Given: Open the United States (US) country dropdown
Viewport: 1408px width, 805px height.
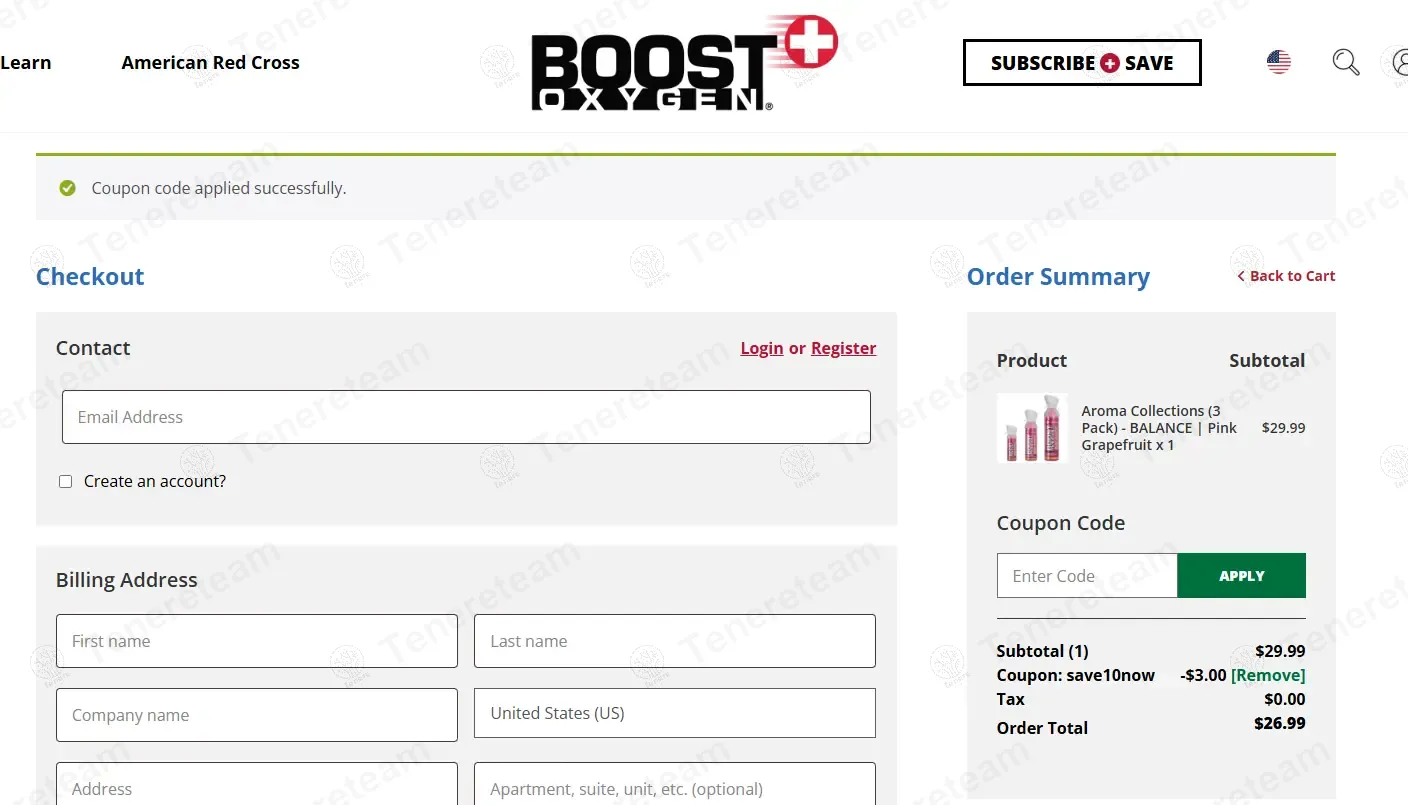Looking at the screenshot, I should pyautogui.click(x=674, y=713).
